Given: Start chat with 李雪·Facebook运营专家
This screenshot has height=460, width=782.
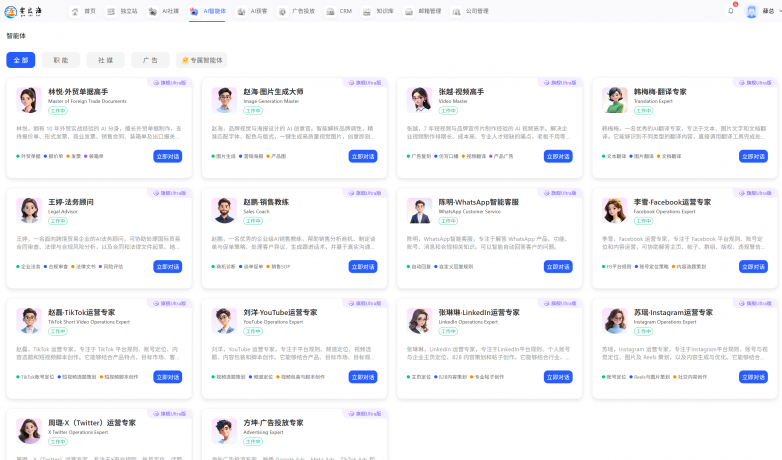Looking at the screenshot, I should (x=753, y=266).
